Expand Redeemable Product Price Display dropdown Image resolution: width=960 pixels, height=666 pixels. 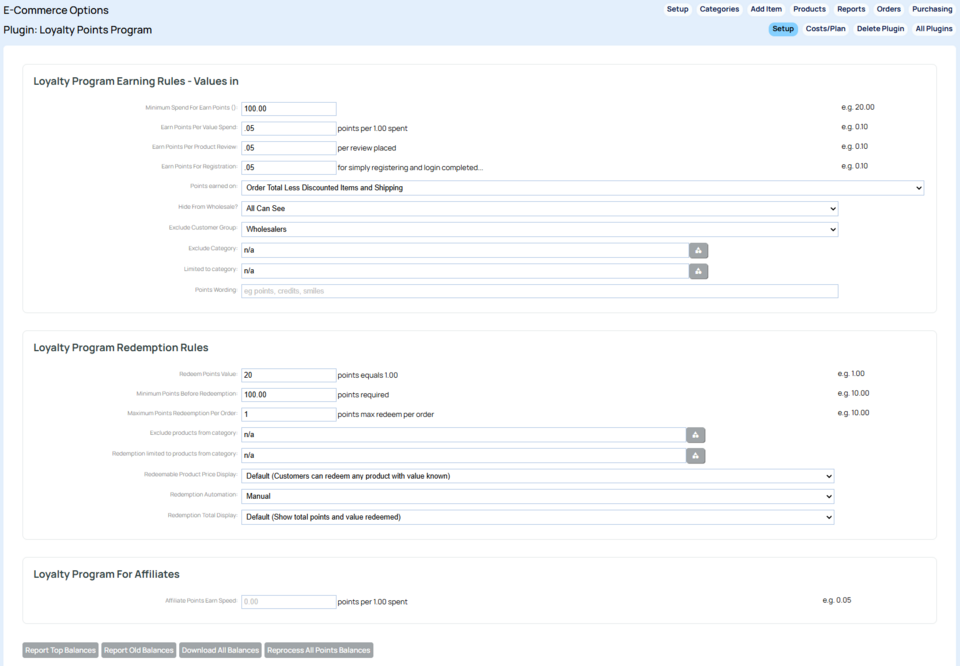point(537,476)
